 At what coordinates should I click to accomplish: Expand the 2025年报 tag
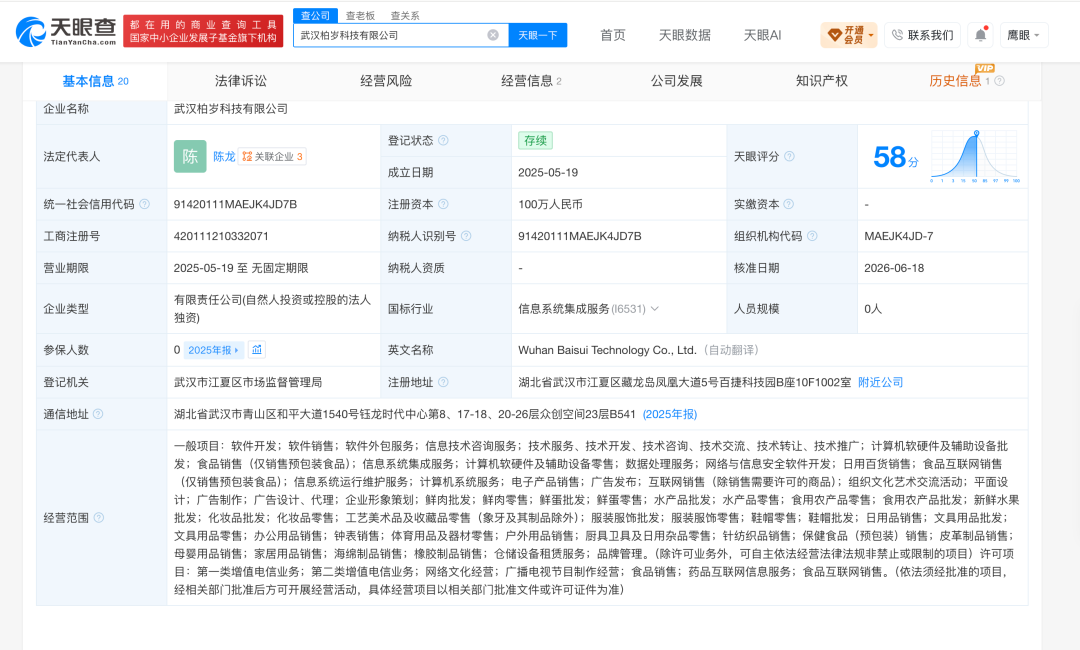(214, 350)
